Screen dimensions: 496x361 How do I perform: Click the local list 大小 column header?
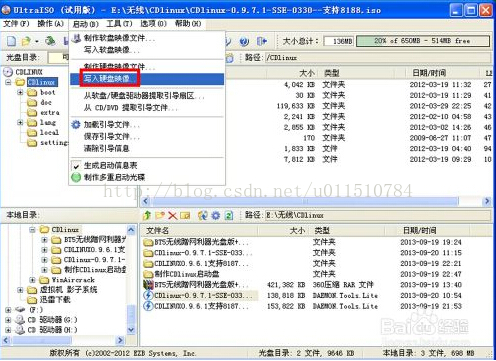tap(283, 230)
